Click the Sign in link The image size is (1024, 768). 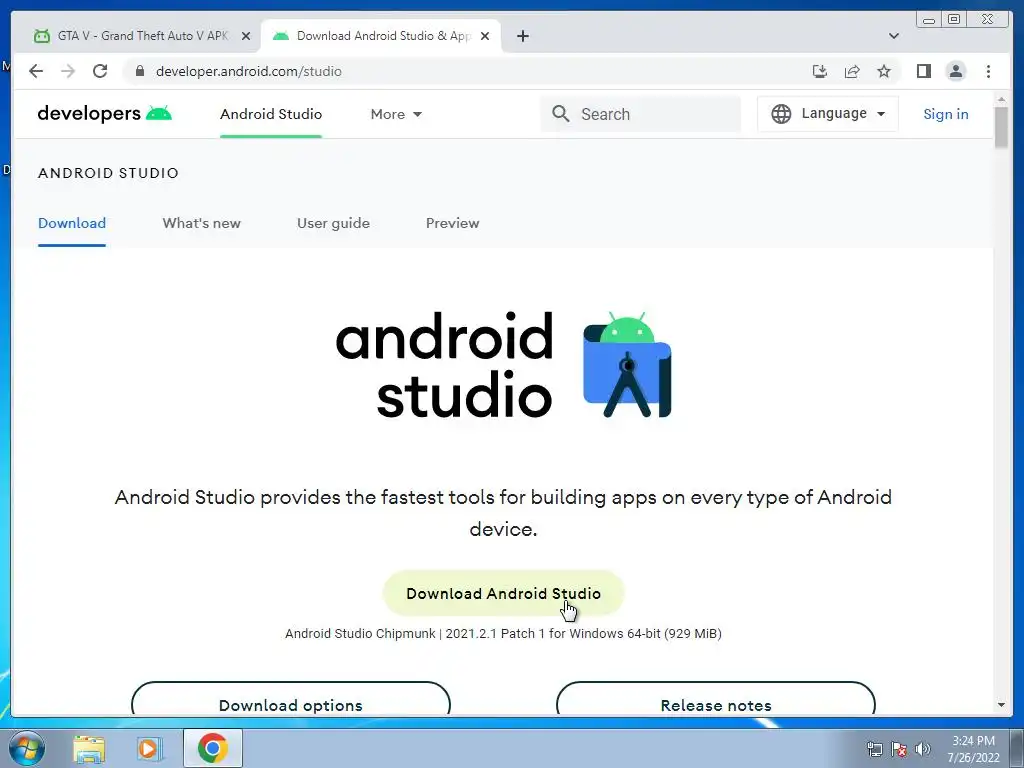click(x=946, y=114)
